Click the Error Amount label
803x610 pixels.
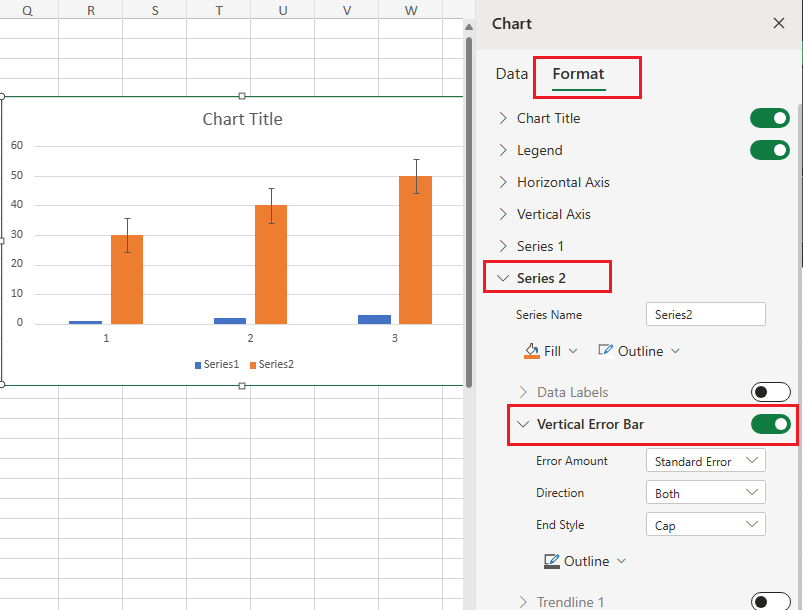(572, 461)
